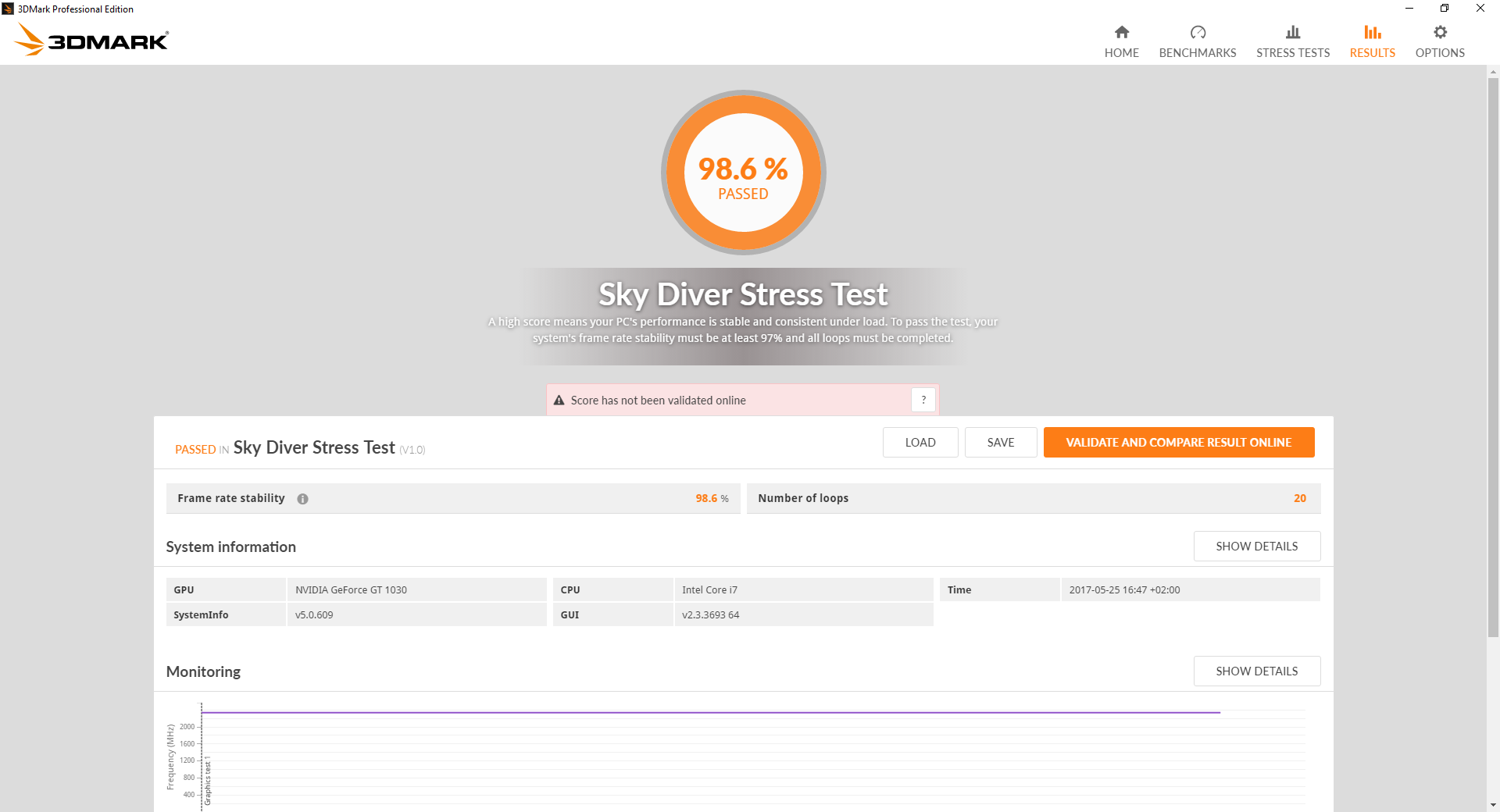Click the Frame rate stability 98.6 % value

(712, 498)
